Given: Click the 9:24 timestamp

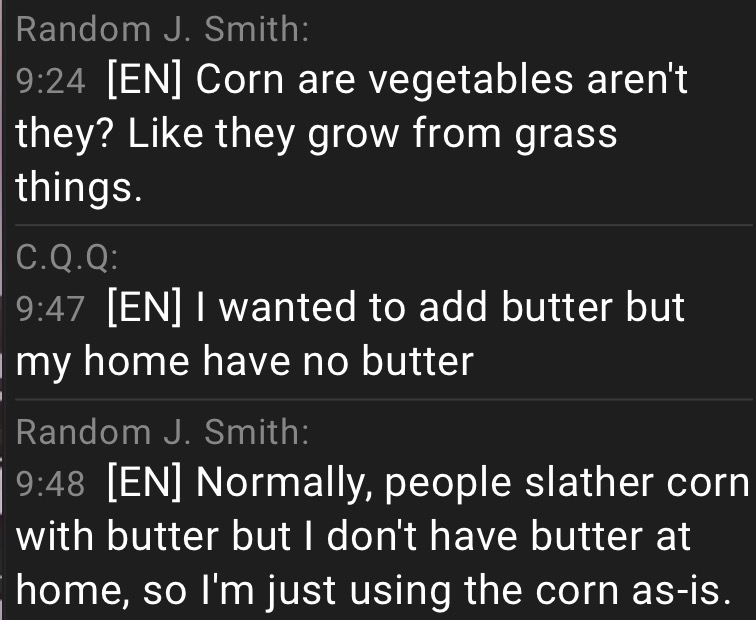Looking at the screenshot, I should click(x=51, y=81).
